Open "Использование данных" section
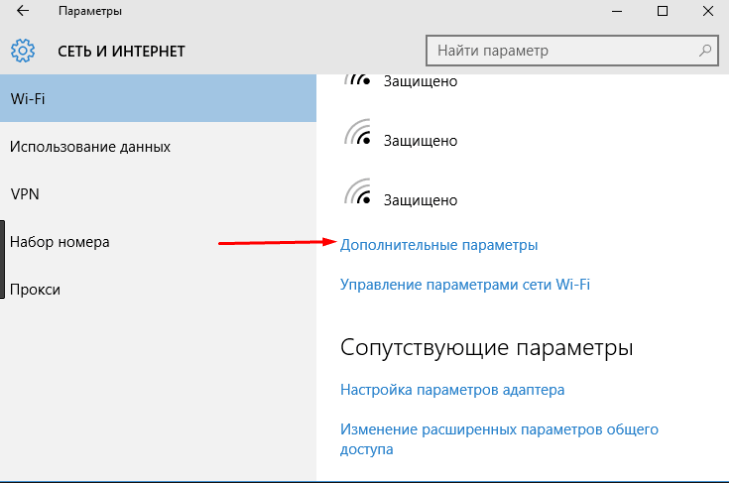Image resolution: width=729 pixels, height=483 pixels. [x=158, y=146]
